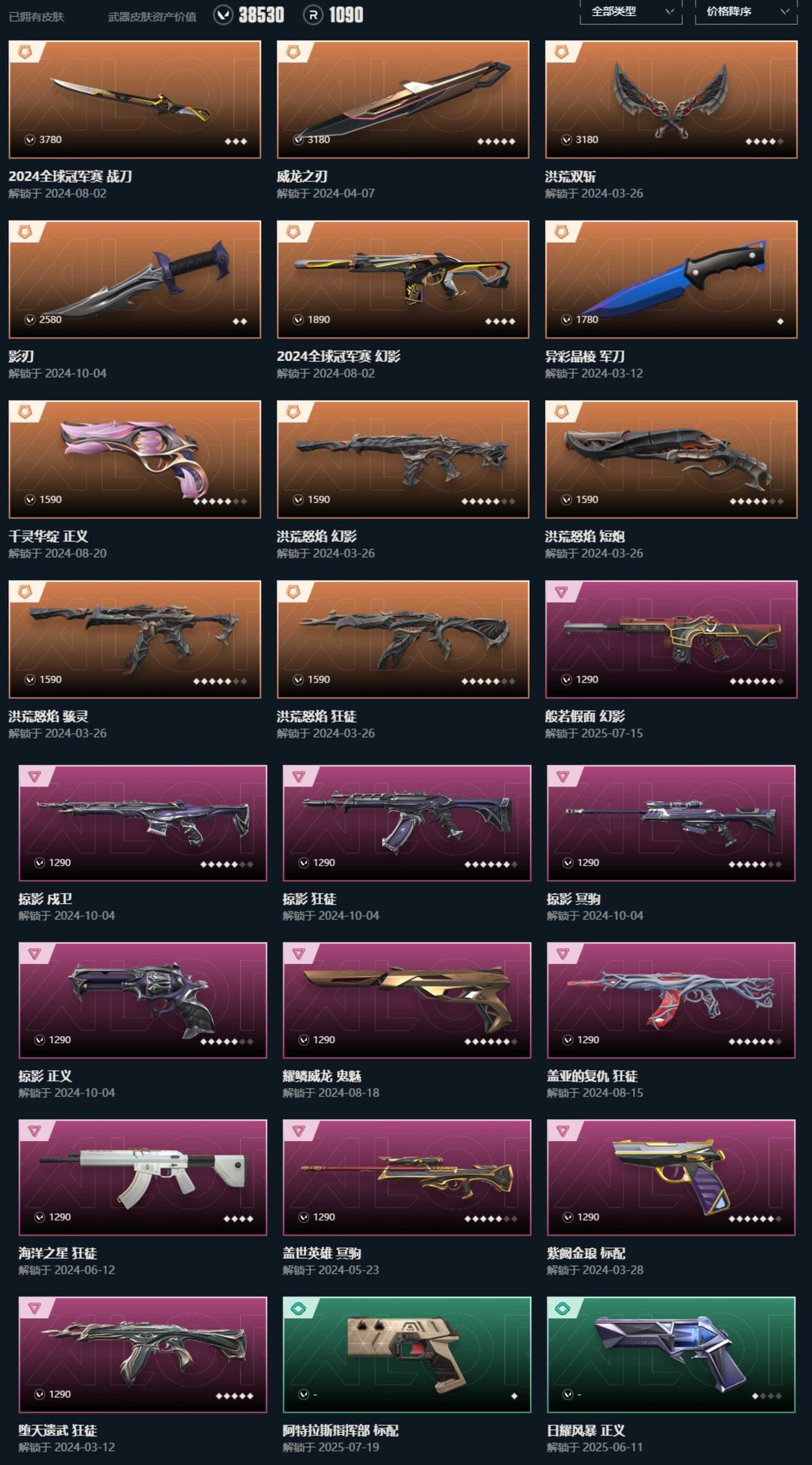Click pink tier badge on 般若假面 幻影 card
This screenshot has width=812, height=1465.
561,592
